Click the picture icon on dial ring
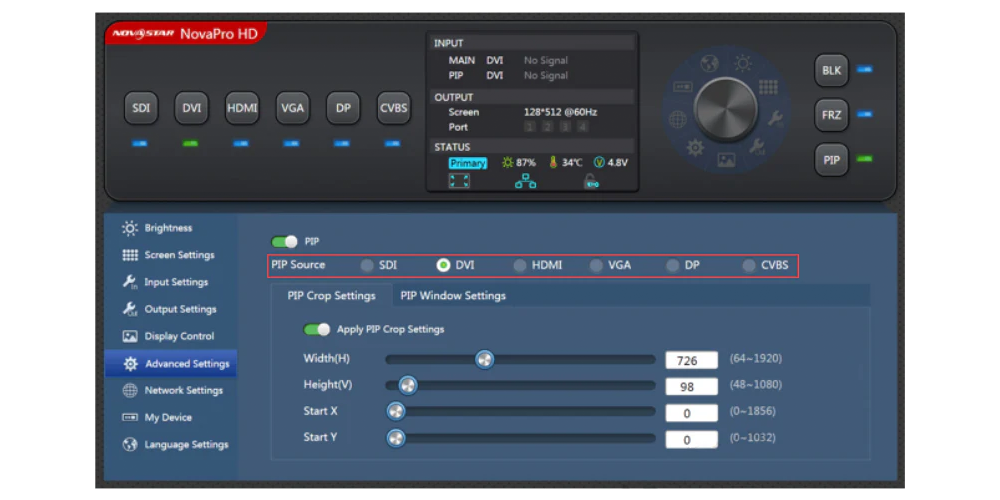 726,160
